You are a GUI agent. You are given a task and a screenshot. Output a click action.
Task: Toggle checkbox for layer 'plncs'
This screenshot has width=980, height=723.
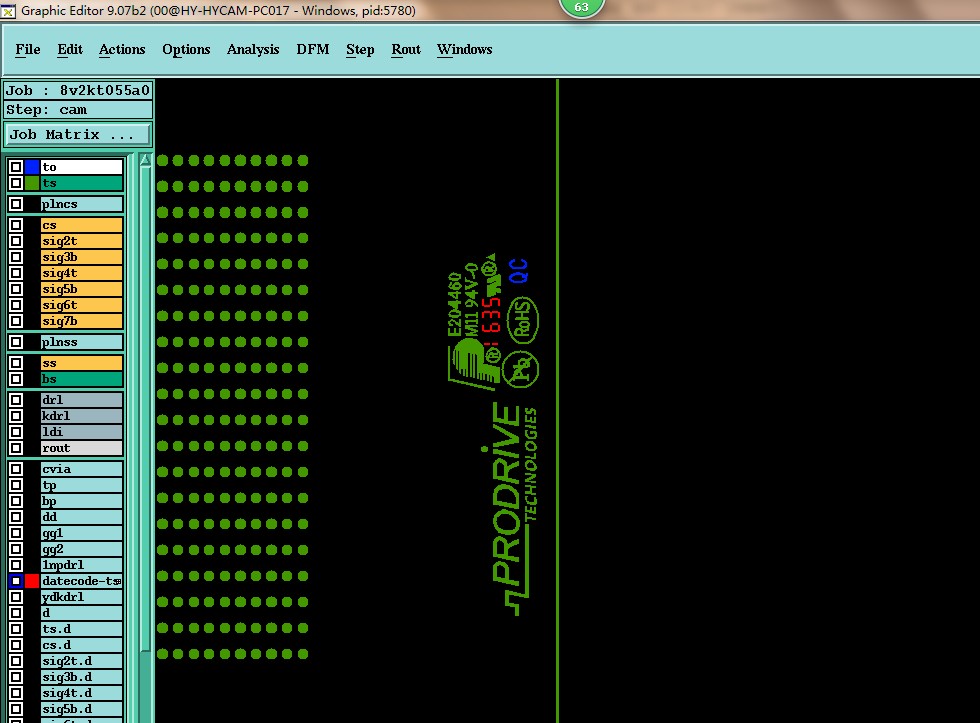click(16, 204)
